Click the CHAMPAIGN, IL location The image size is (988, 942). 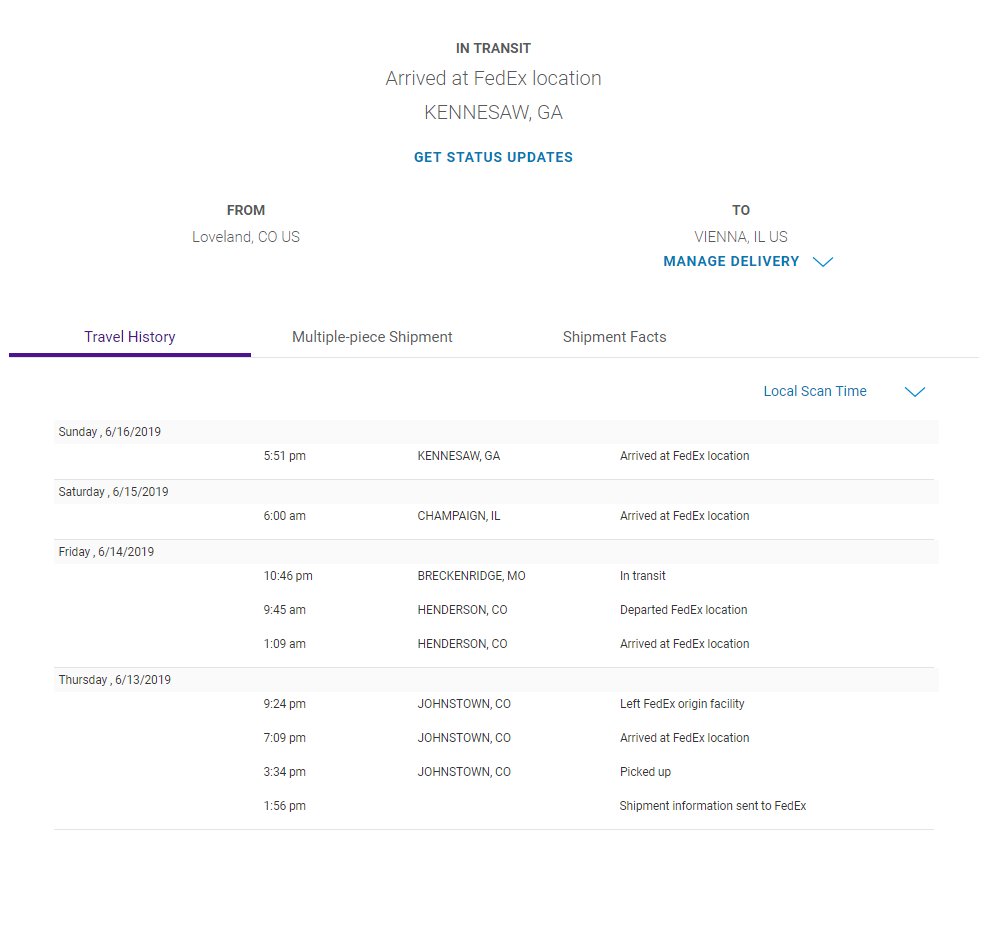[459, 515]
